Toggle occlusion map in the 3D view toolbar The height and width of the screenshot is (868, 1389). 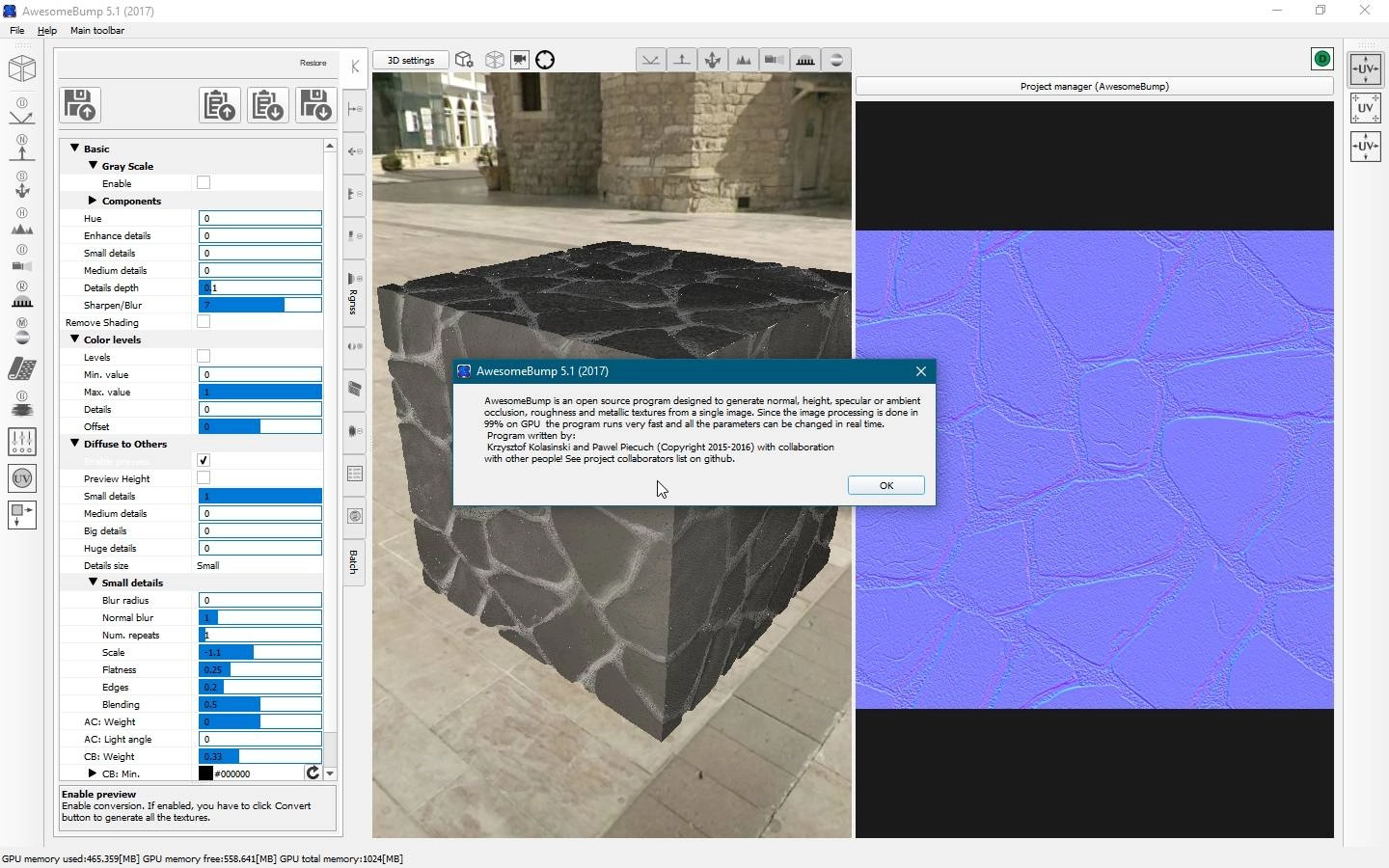(775, 60)
